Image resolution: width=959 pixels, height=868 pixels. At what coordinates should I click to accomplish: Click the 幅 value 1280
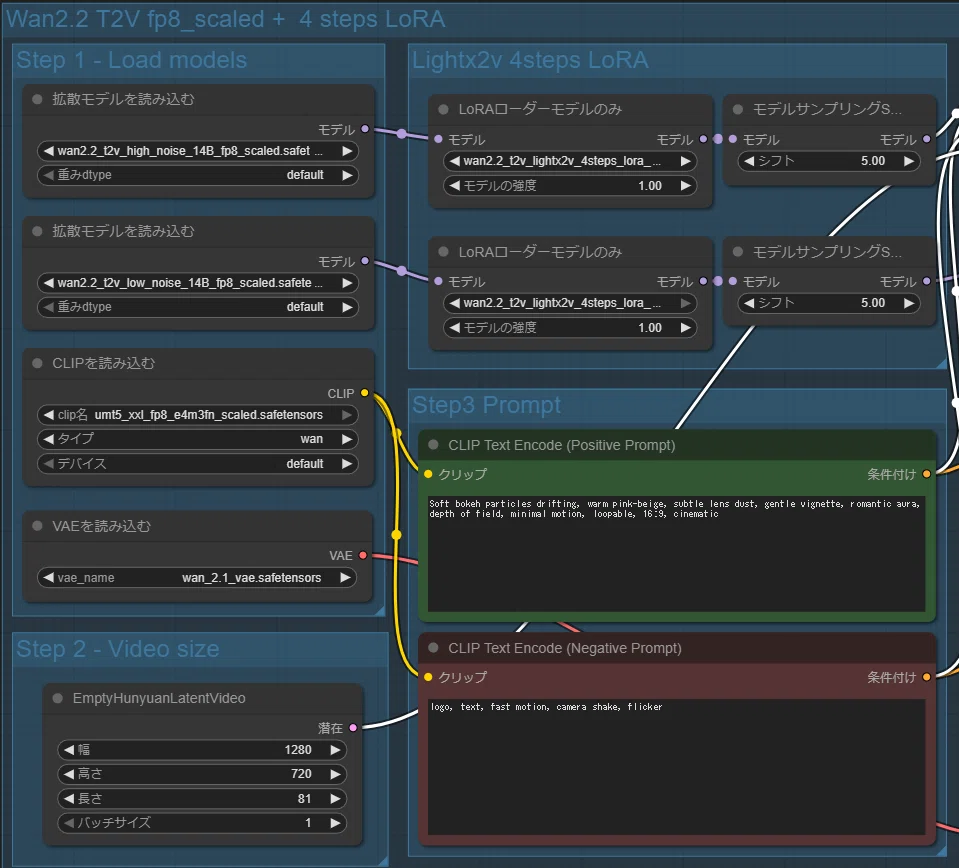[298, 750]
